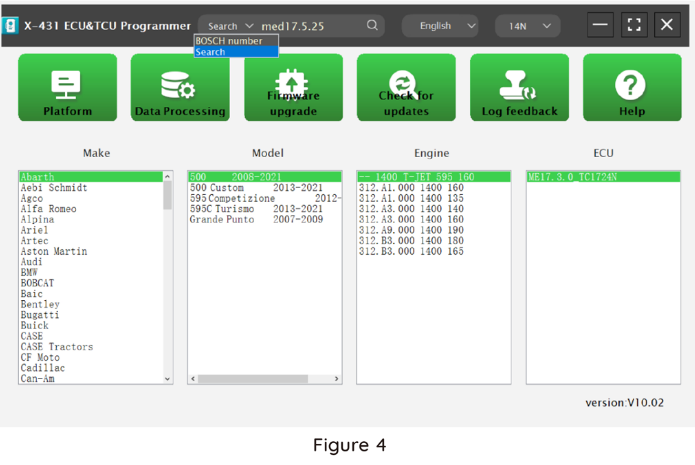
Task: Select Cadillac make
Action: click(91, 368)
